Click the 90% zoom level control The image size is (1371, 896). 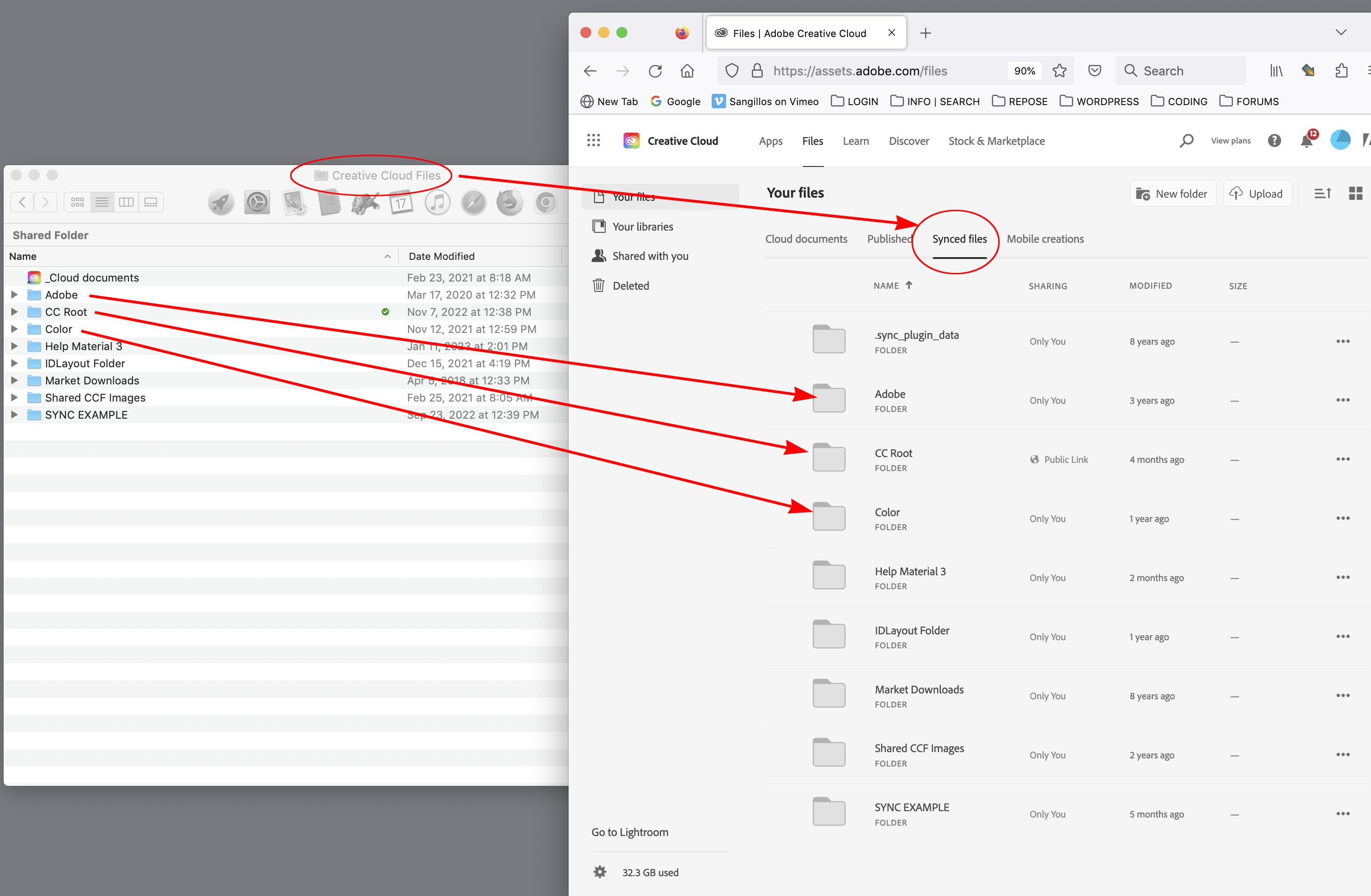coord(1024,70)
